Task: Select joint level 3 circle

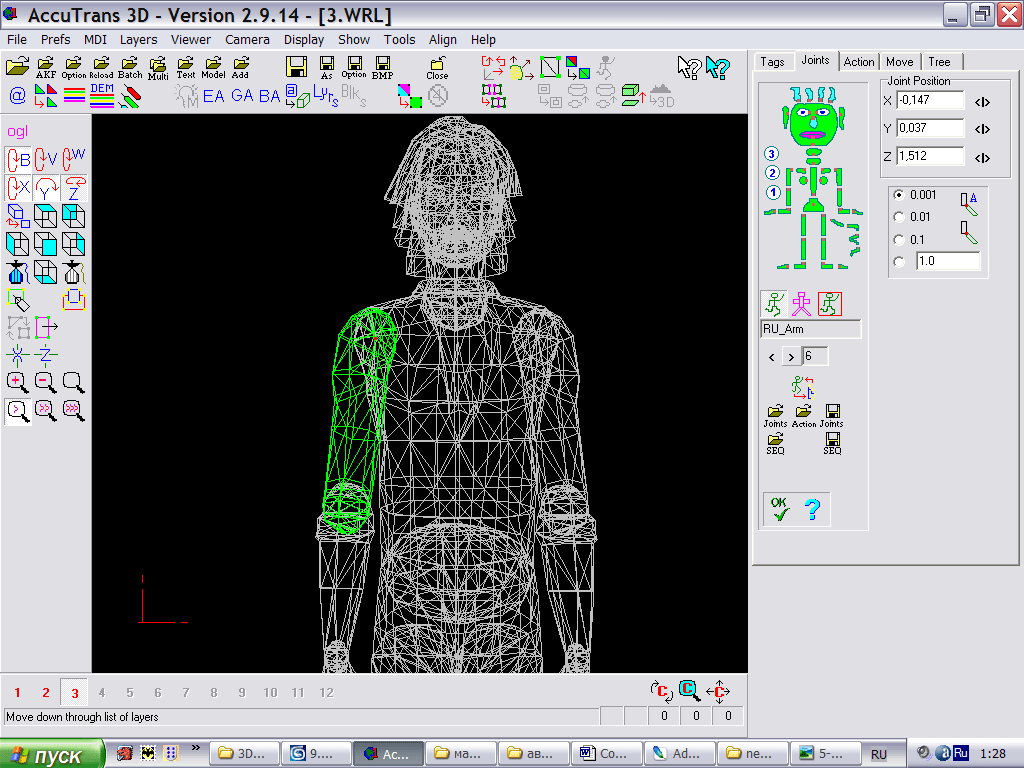Action: [772, 153]
